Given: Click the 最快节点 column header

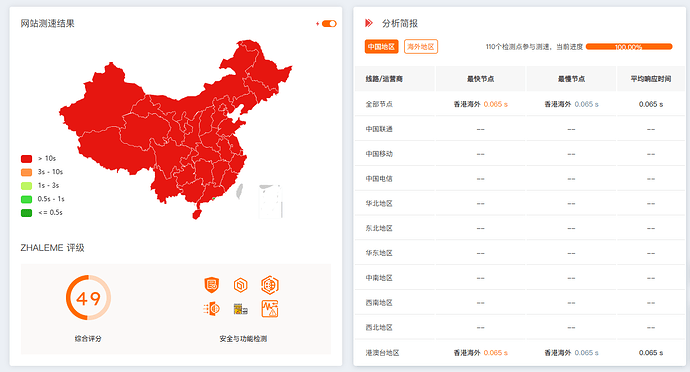Looking at the screenshot, I should click(x=481, y=79).
